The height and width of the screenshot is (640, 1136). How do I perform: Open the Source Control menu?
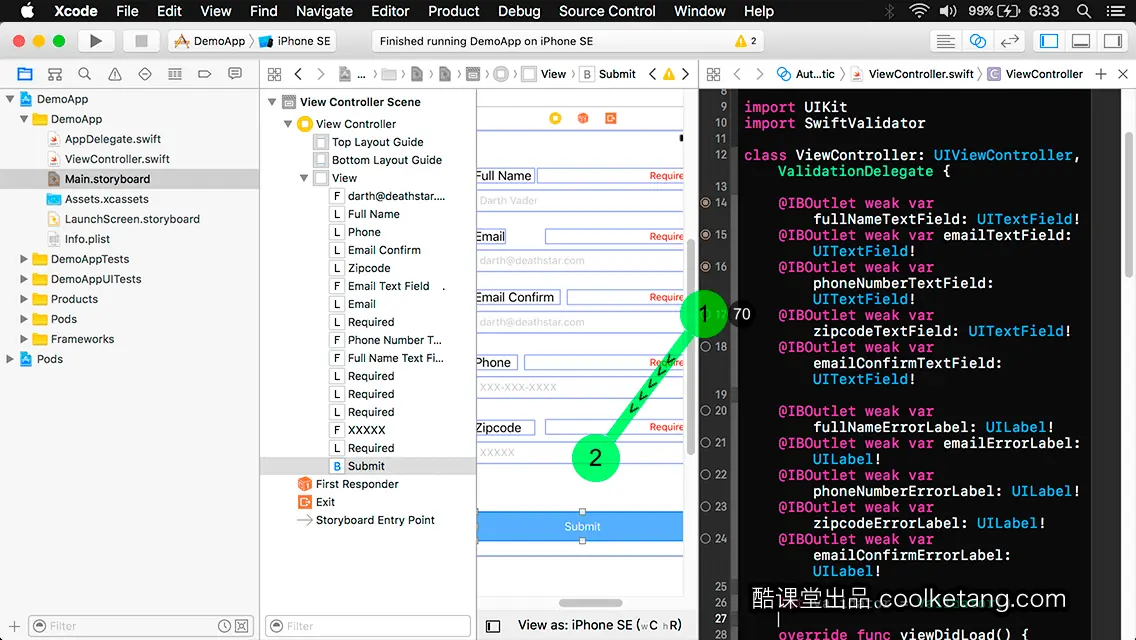coord(607,11)
